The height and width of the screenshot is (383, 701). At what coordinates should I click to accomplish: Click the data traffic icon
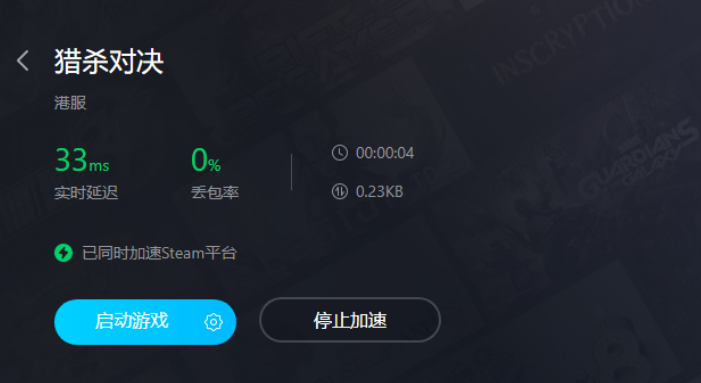(x=340, y=192)
